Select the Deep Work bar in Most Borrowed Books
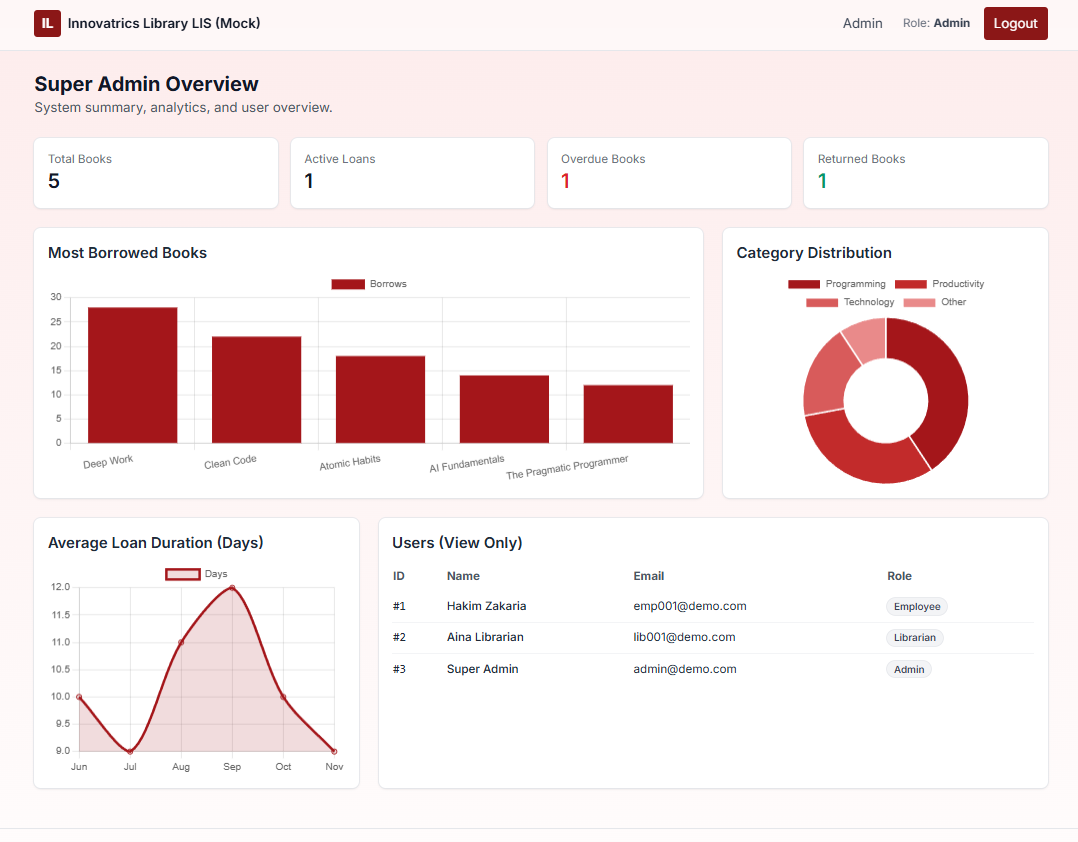Image resolution: width=1078 pixels, height=842 pixels. point(133,375)
